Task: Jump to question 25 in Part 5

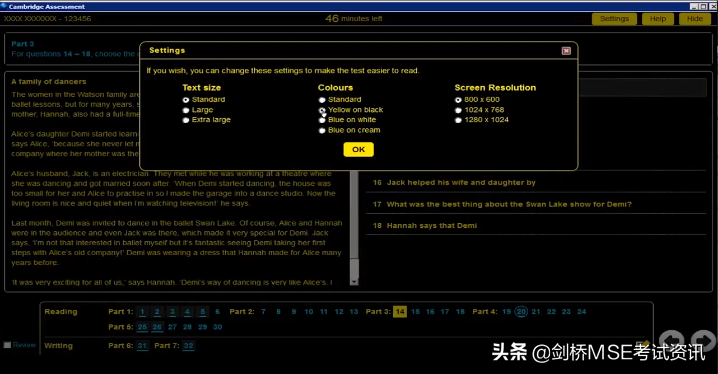Action: point(142,327)
